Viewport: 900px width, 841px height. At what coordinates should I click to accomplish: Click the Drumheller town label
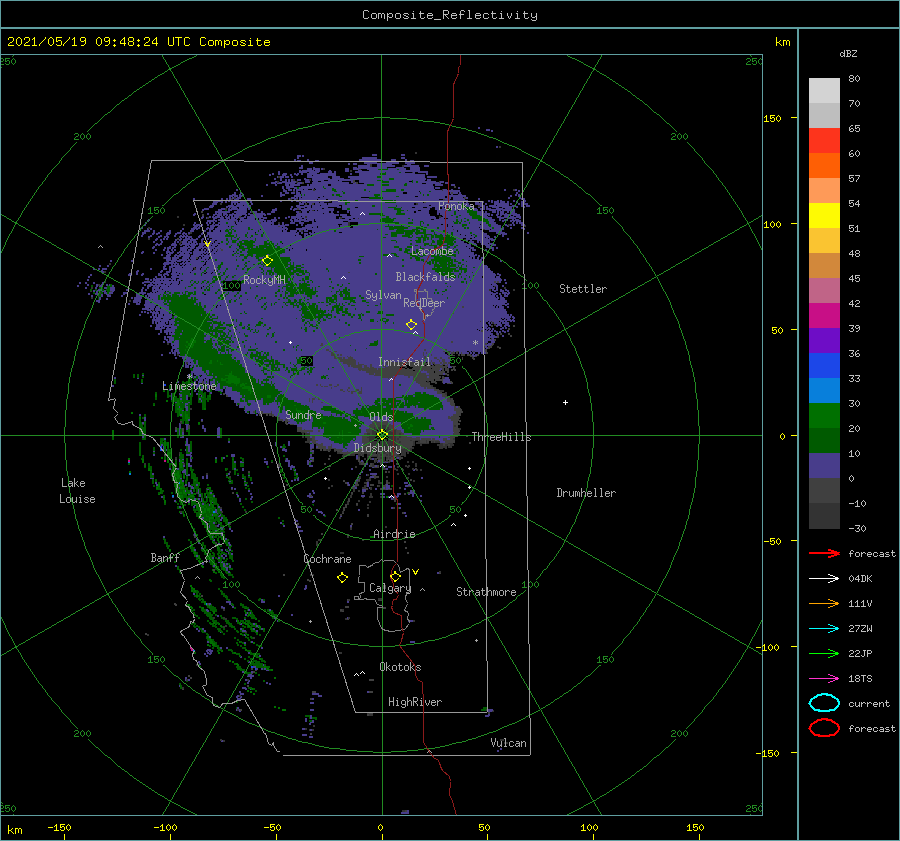(586, 493)
